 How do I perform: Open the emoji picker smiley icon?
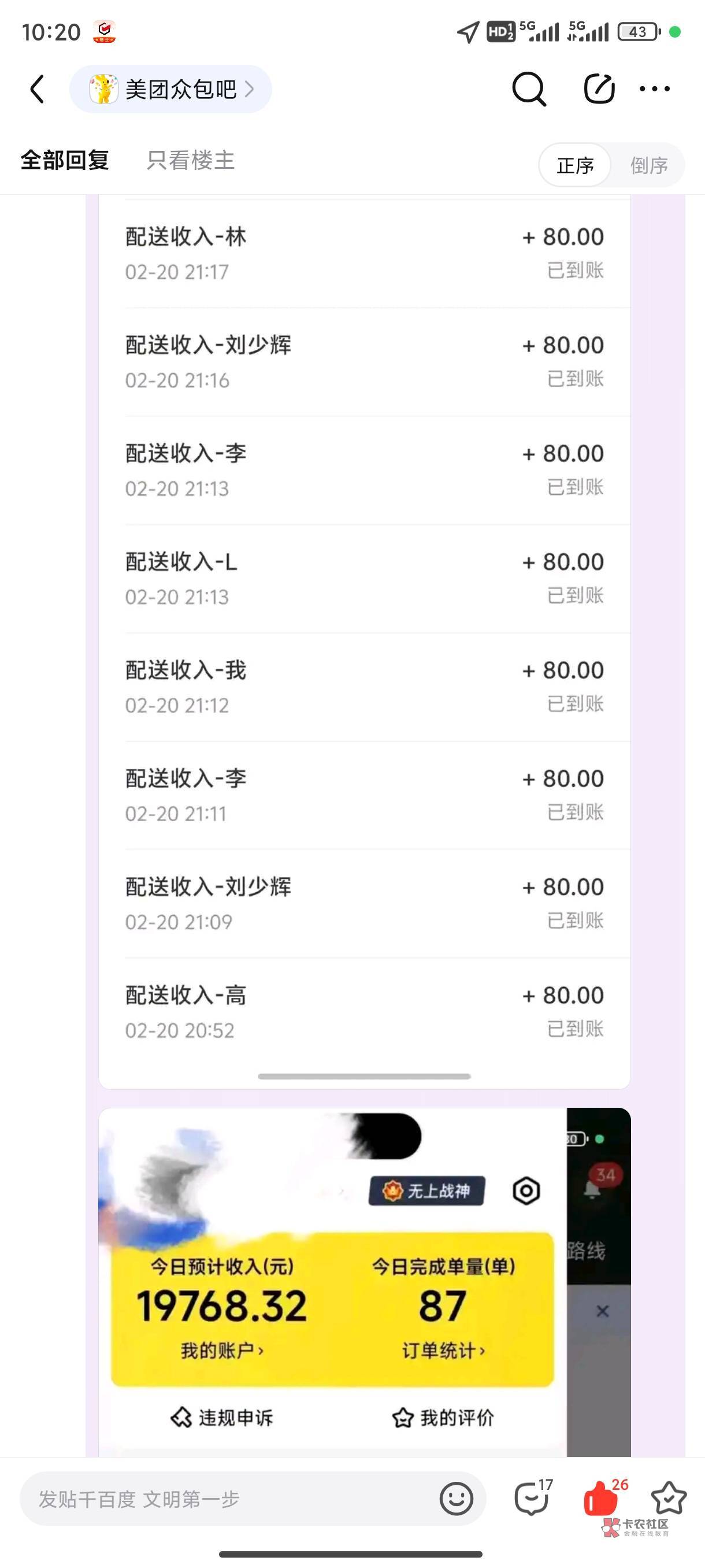pos(456,1499)
